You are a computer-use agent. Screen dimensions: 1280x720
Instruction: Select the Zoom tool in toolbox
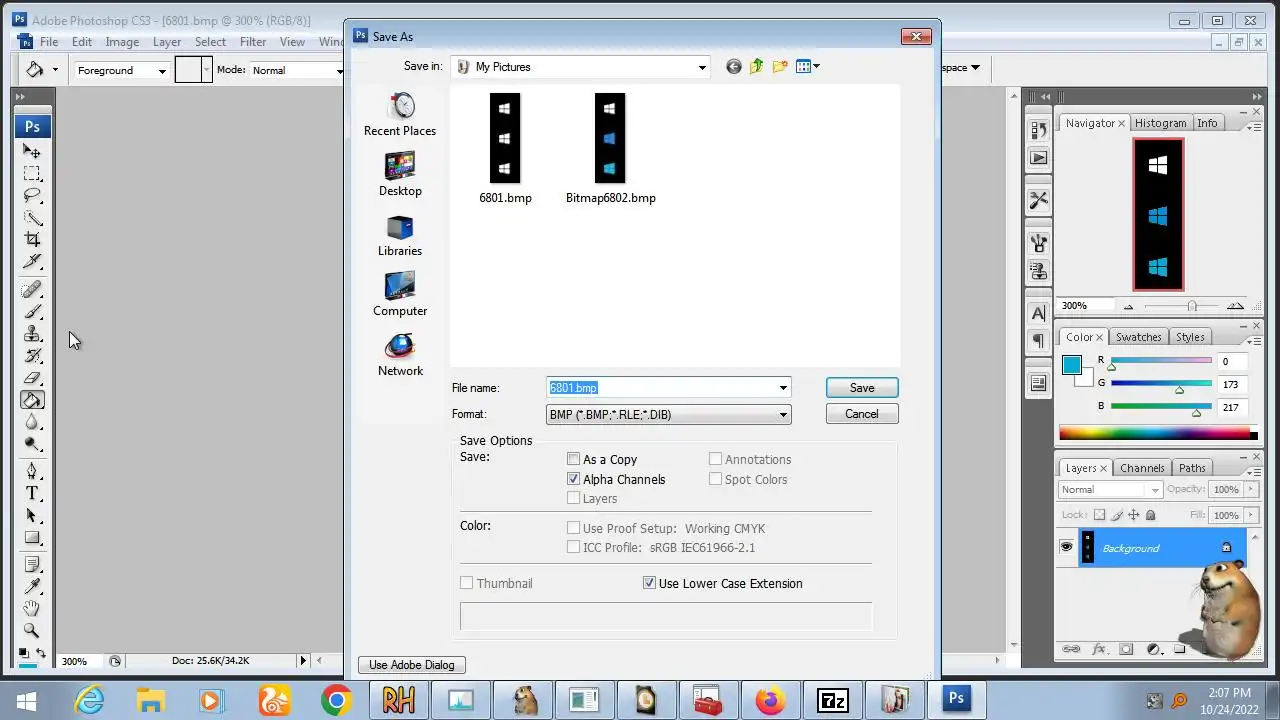pos(32,631)
